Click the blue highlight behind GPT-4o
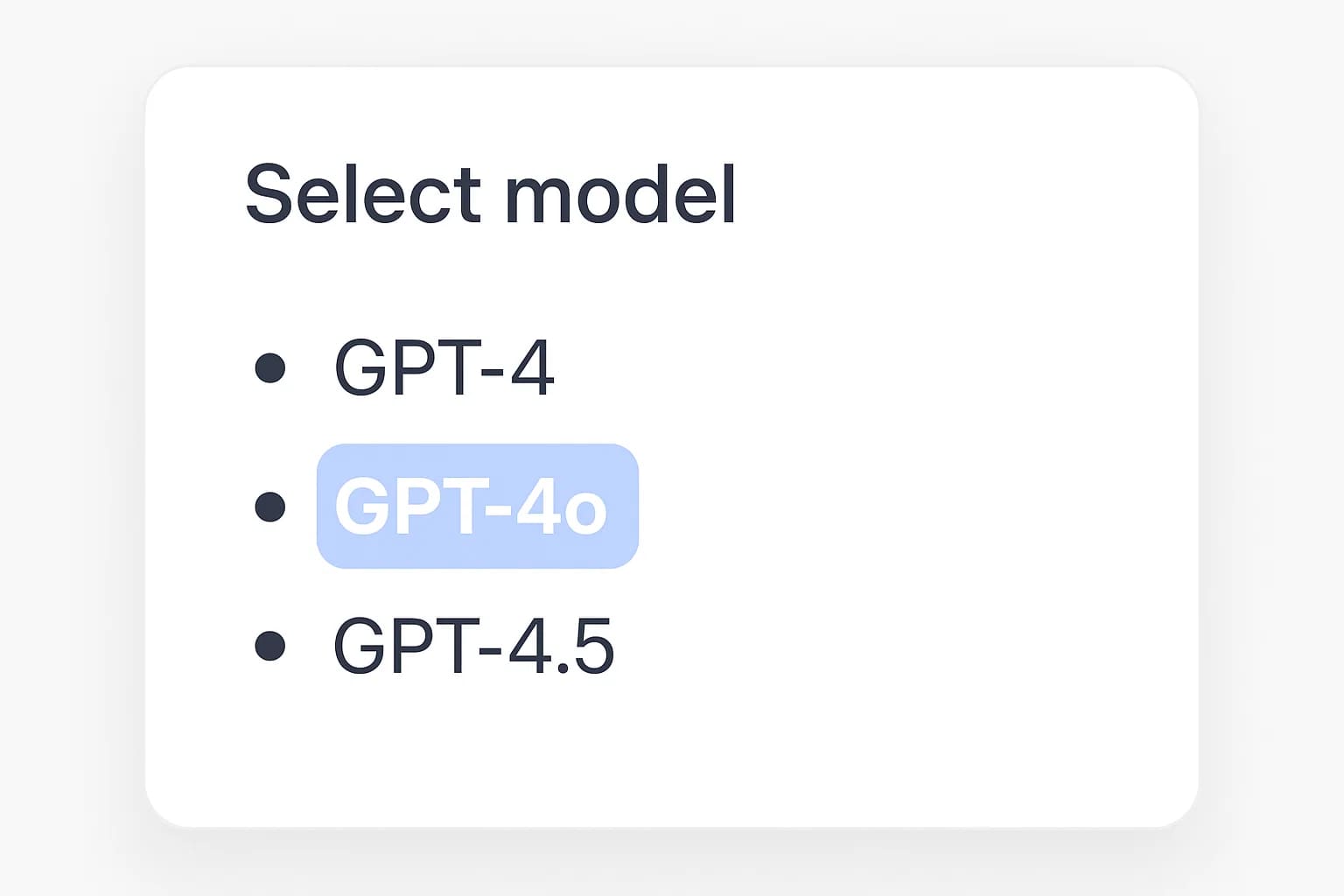 click(623, 549)
